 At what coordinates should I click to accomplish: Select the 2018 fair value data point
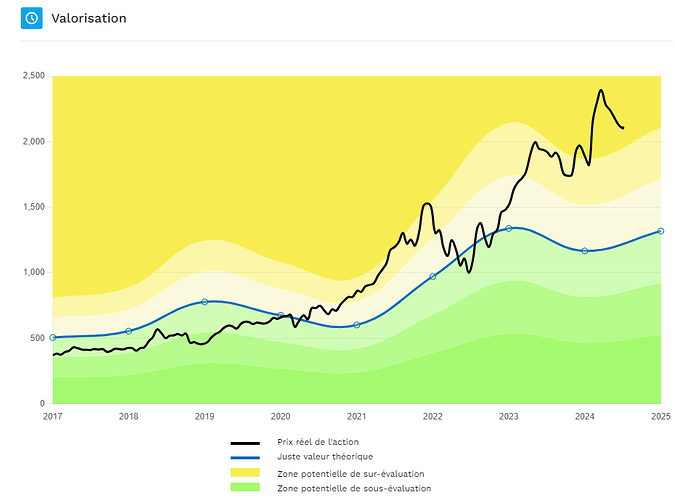(x=128, y=331)
